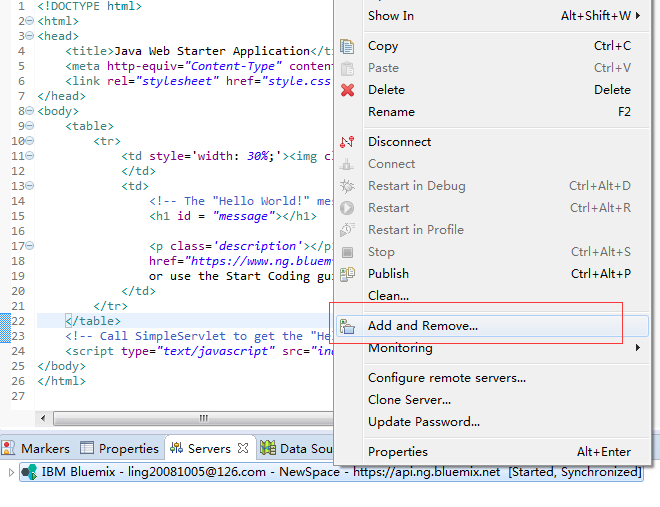Collapse the td fold on line 13
Image resolution: width=660 pixels, height=507 pixels.
29,186
